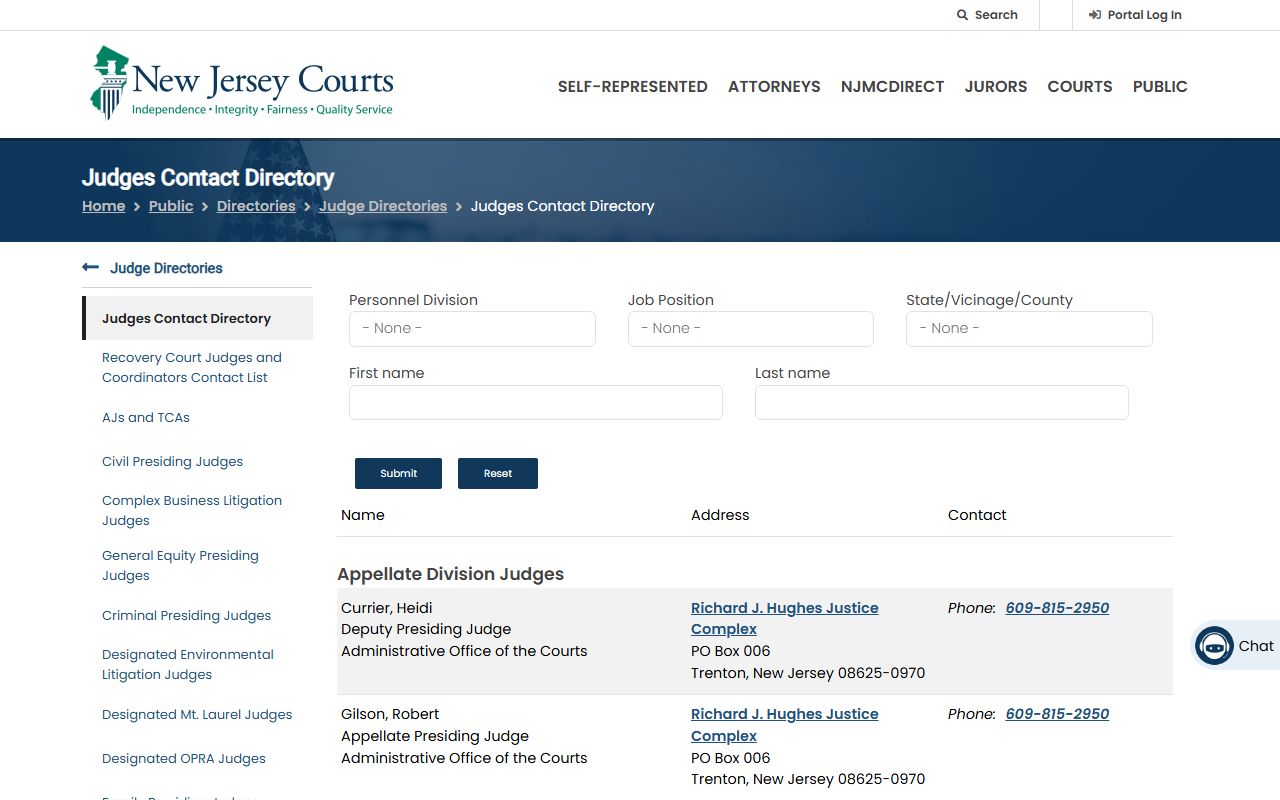The width and height of the screenshot is (1280, 800).
Task: Open the Courts menu
Action: pyautogui.click(x=1080, y=87)
